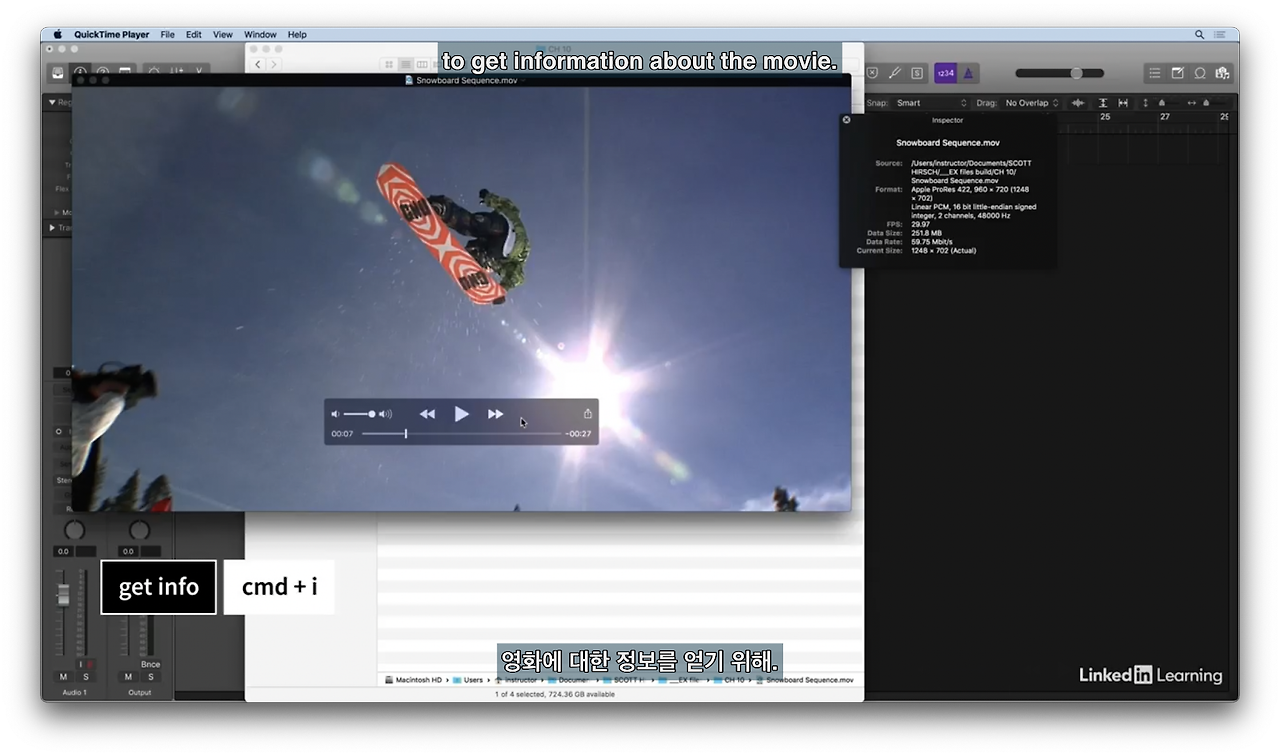
Task: Mute the Output channel strip
Action: point(128,677)
